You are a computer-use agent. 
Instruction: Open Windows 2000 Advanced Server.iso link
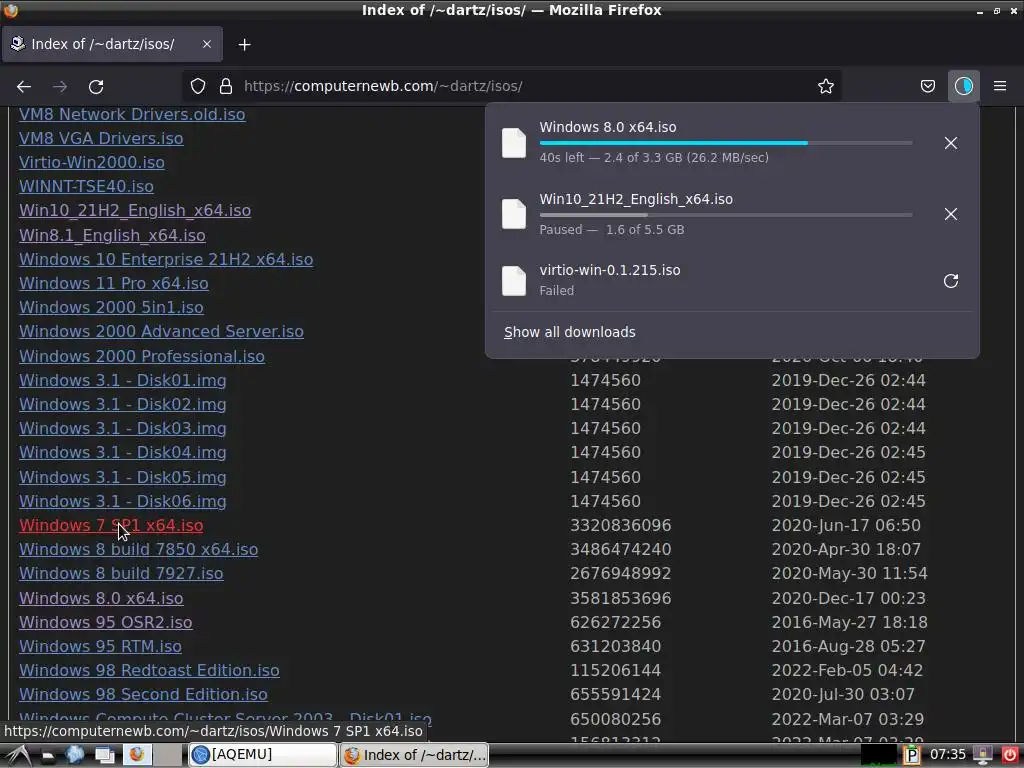click(x=161, y=332)
